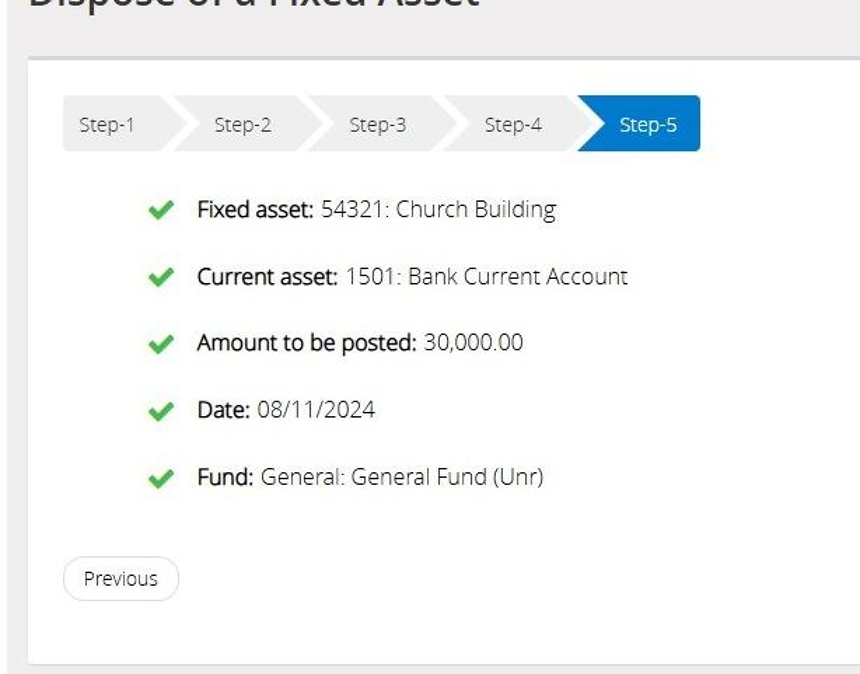Click the 08/11/2024 date value
The image size is (860, 674).
316,410
